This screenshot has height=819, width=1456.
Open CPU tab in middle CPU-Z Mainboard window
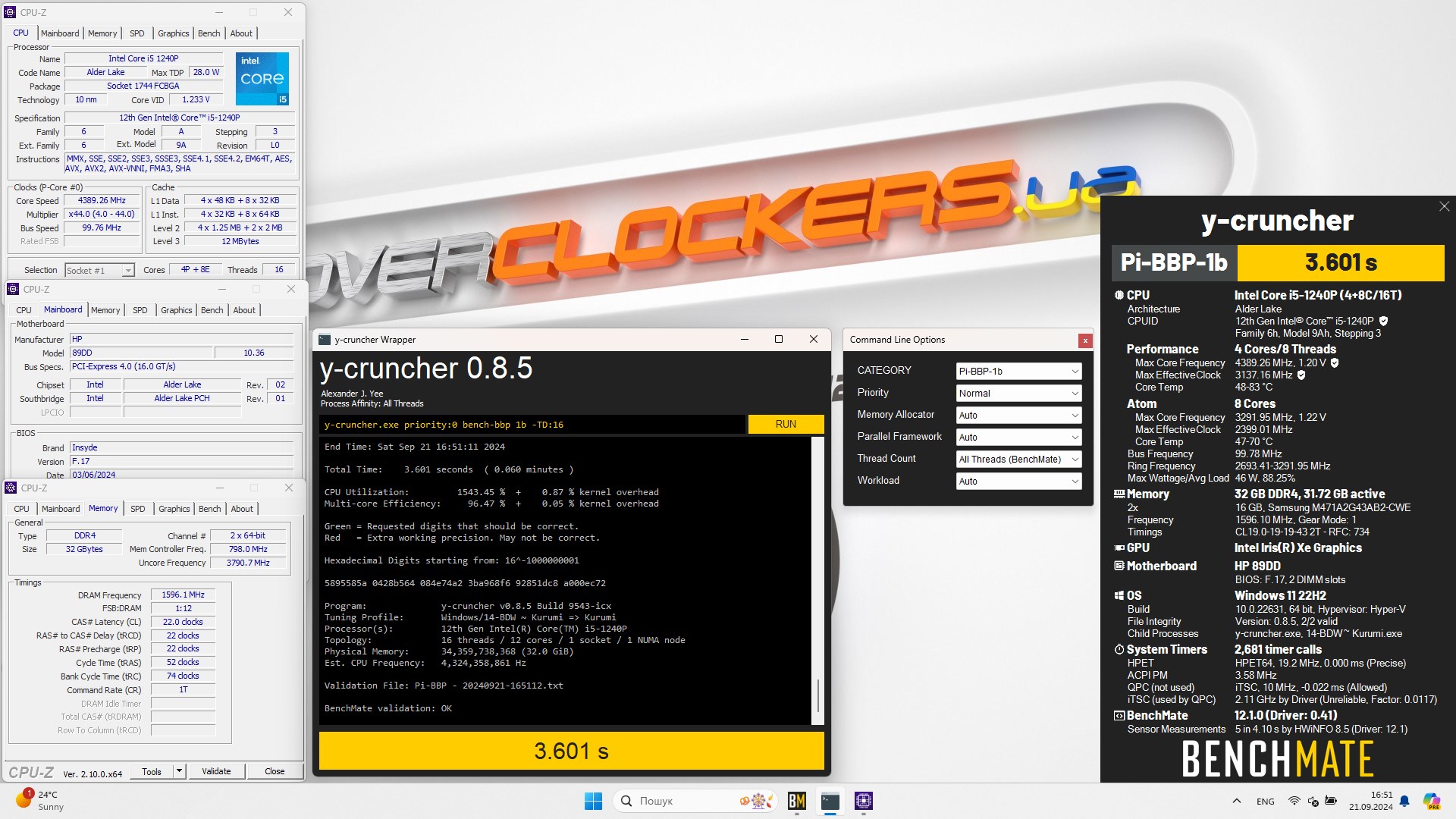click(x=24, y=310)
